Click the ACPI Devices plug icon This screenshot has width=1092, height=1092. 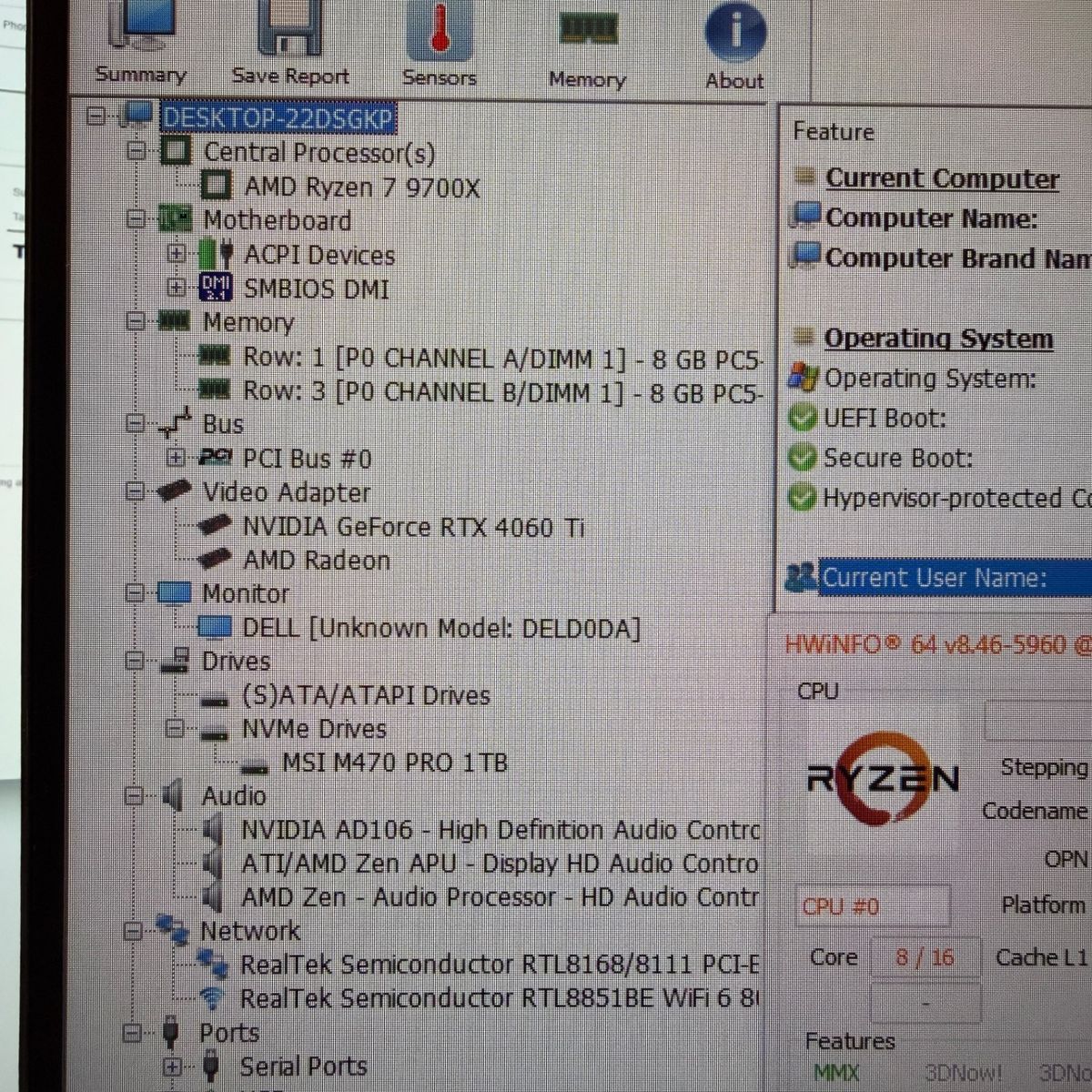pyautogui.click(x=216, y=255)
